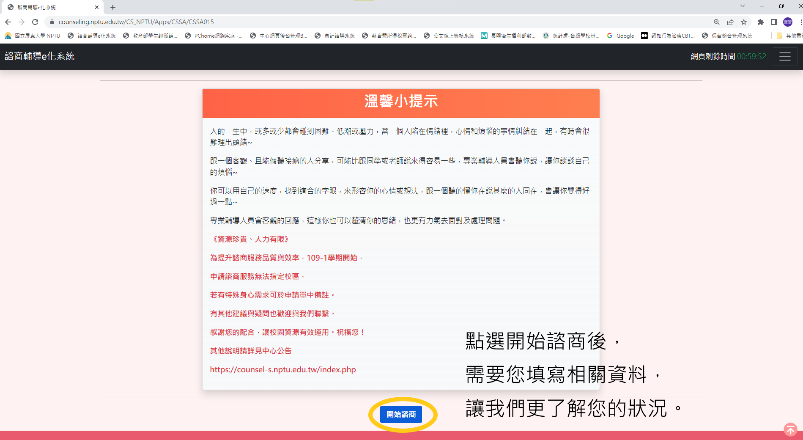Select the active browser tab
Image resolution: width=803 pixels, height=440 pixels.
(51, 7)
